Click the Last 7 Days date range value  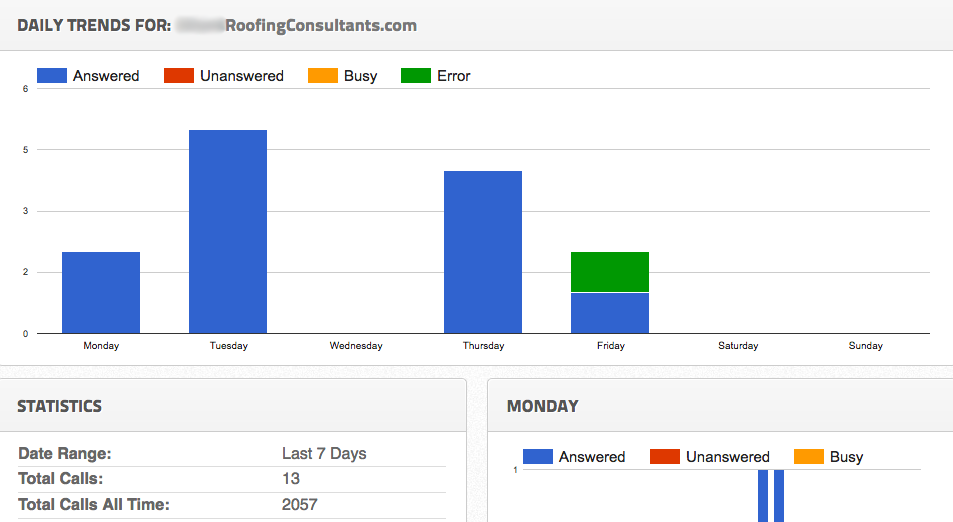click(324, 454)
